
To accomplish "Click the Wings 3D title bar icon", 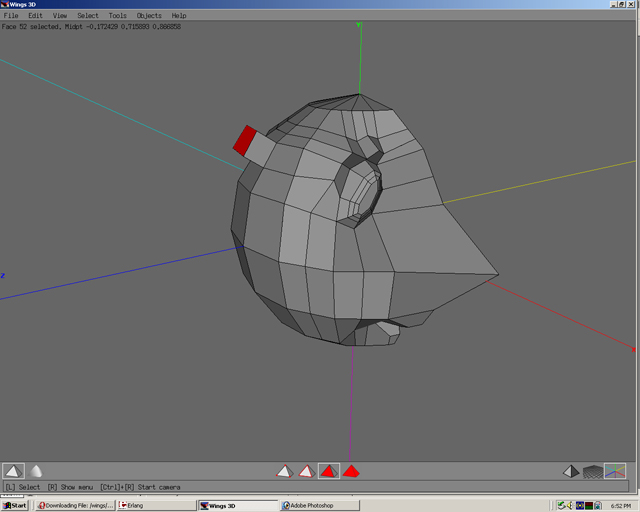I will click(x=4, y=4).
